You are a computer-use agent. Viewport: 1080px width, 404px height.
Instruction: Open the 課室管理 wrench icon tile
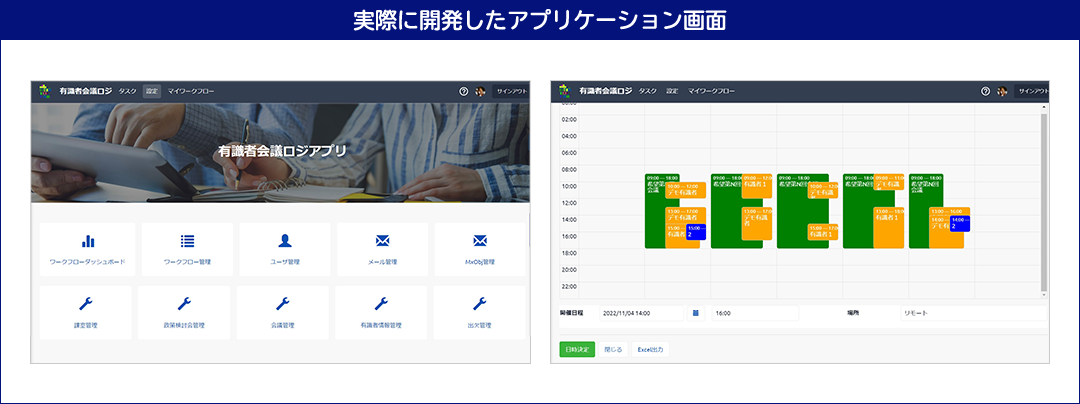tap(87, 311)
